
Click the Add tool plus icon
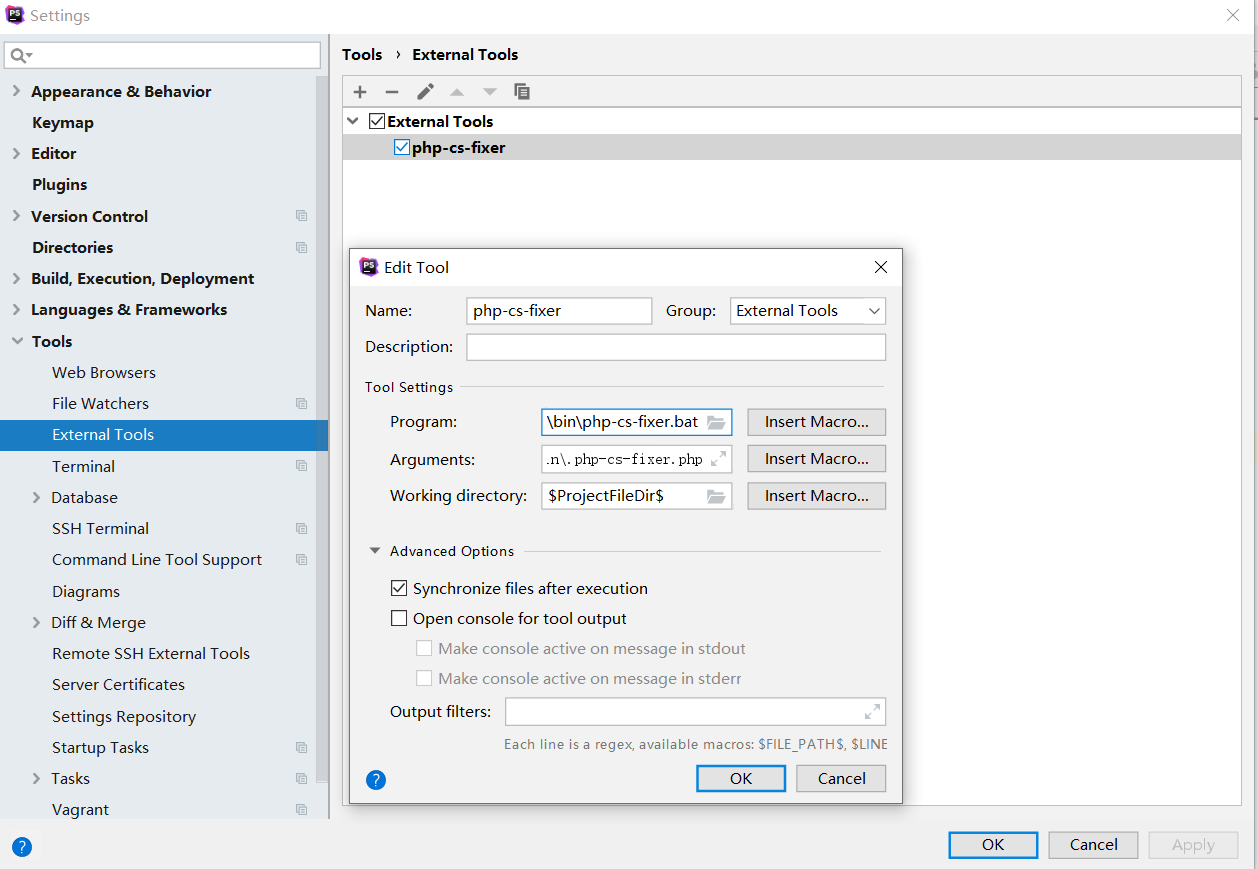pos(360,92)
